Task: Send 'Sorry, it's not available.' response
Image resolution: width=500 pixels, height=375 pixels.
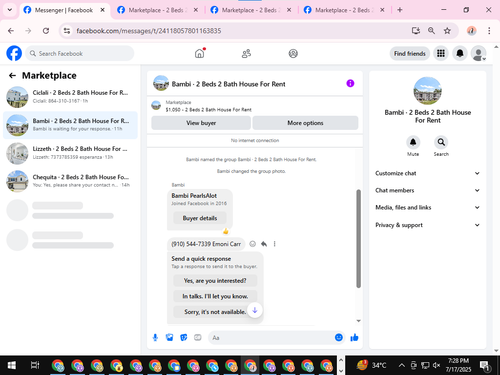Action: click(215, 312)
